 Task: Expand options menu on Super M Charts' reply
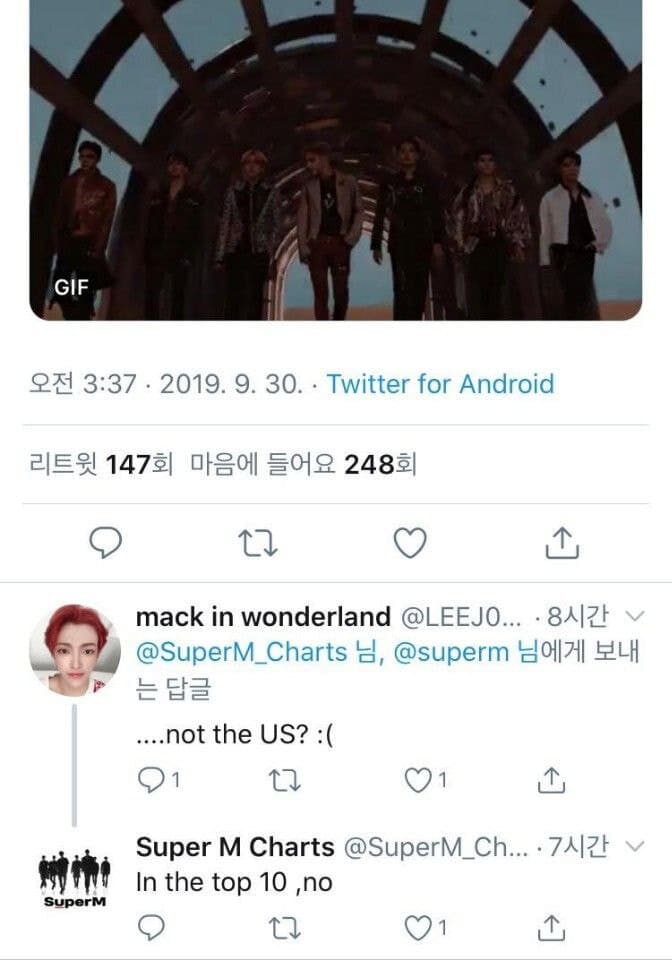pyautogui.click(x=633, y=847)
